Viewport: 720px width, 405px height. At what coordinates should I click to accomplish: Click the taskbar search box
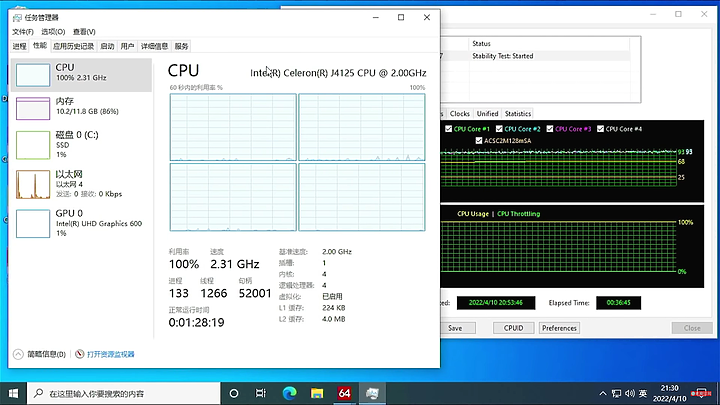pos(124,394)
